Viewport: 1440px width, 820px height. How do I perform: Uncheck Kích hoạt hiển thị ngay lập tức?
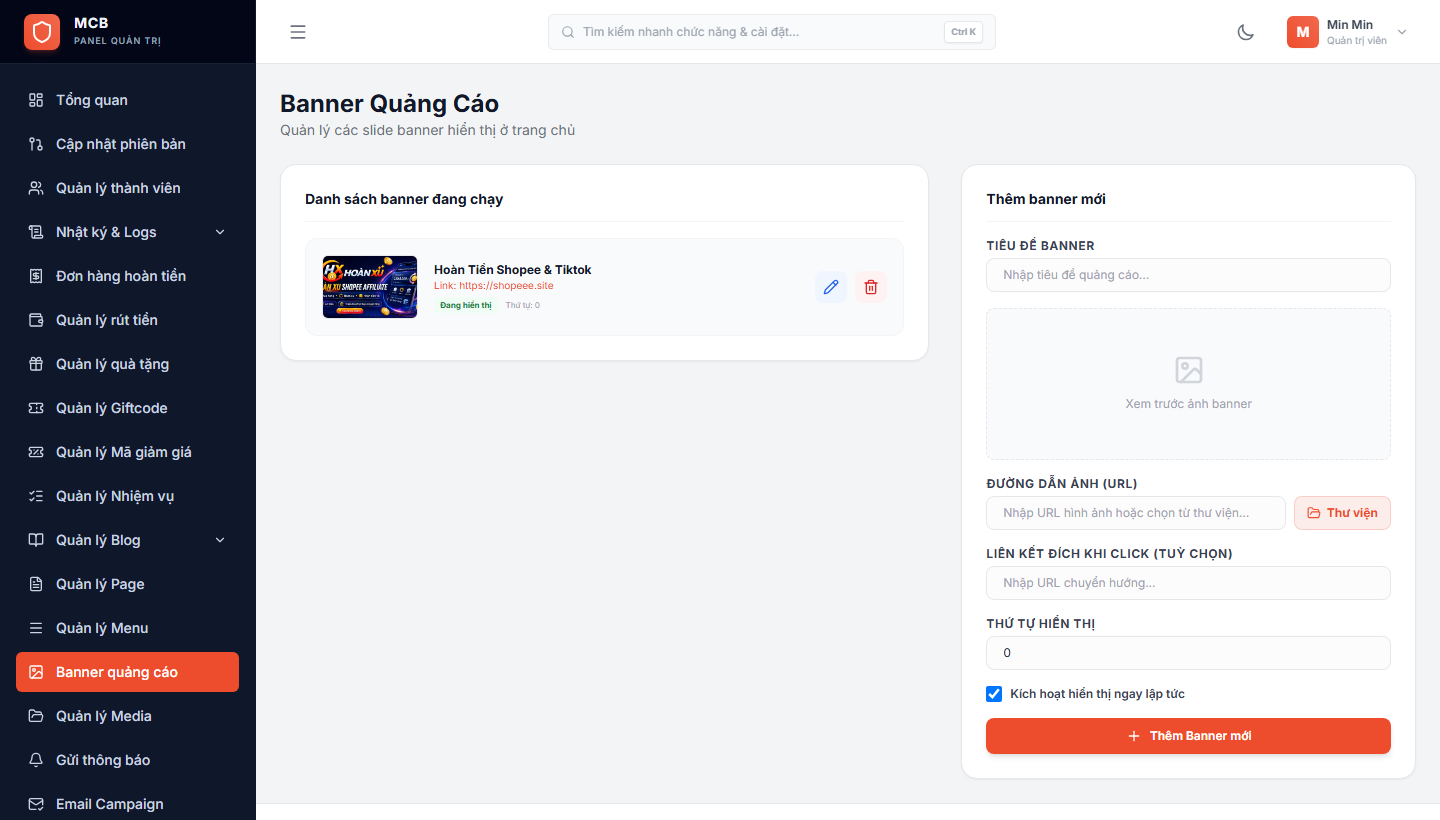click(x=994, y=694)
